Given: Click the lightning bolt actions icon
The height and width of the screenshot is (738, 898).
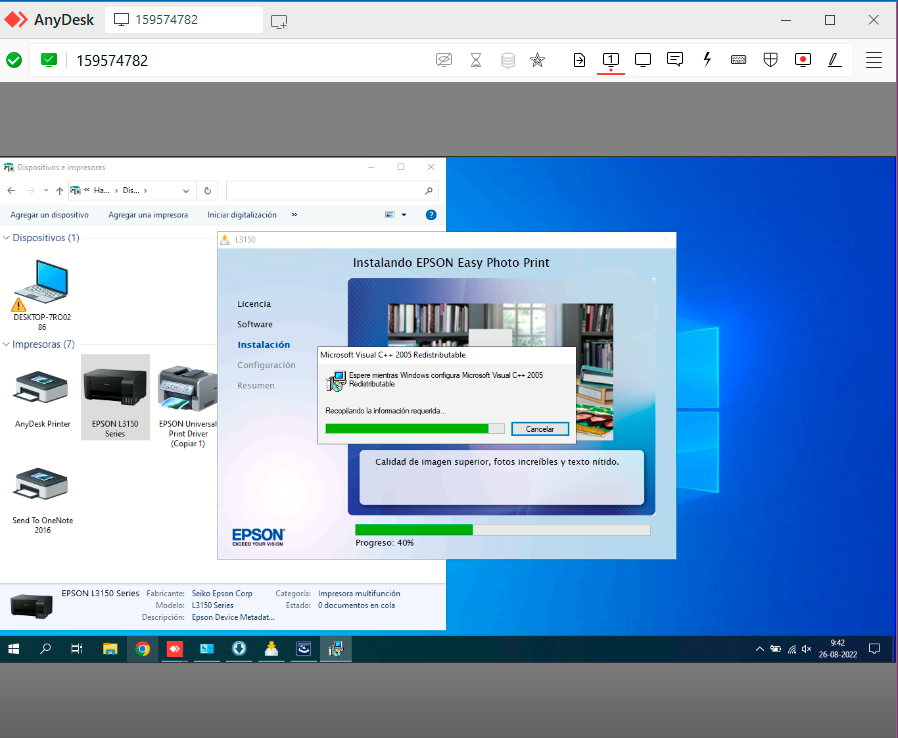Looking at the screenshot, I should point(707,60).
